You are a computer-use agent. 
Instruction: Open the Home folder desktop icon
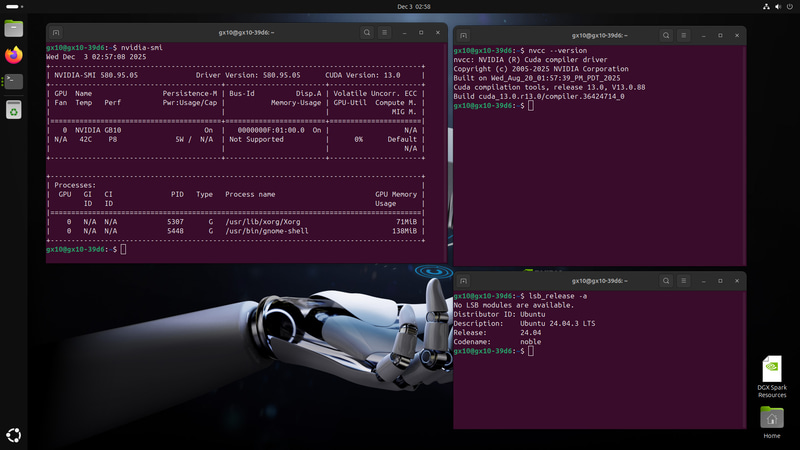[772, 422]
